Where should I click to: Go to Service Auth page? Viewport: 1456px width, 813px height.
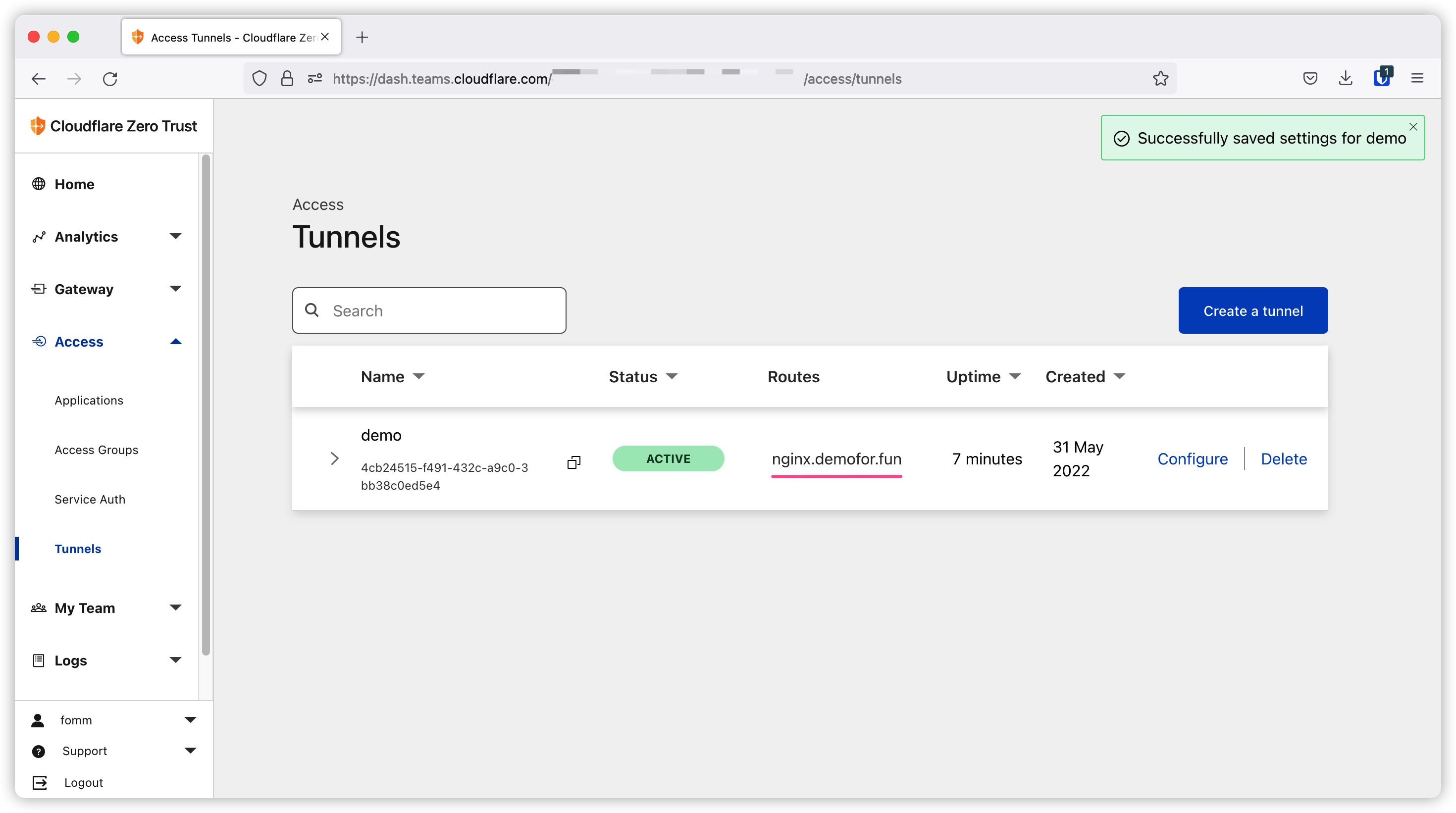coord(90,500)
